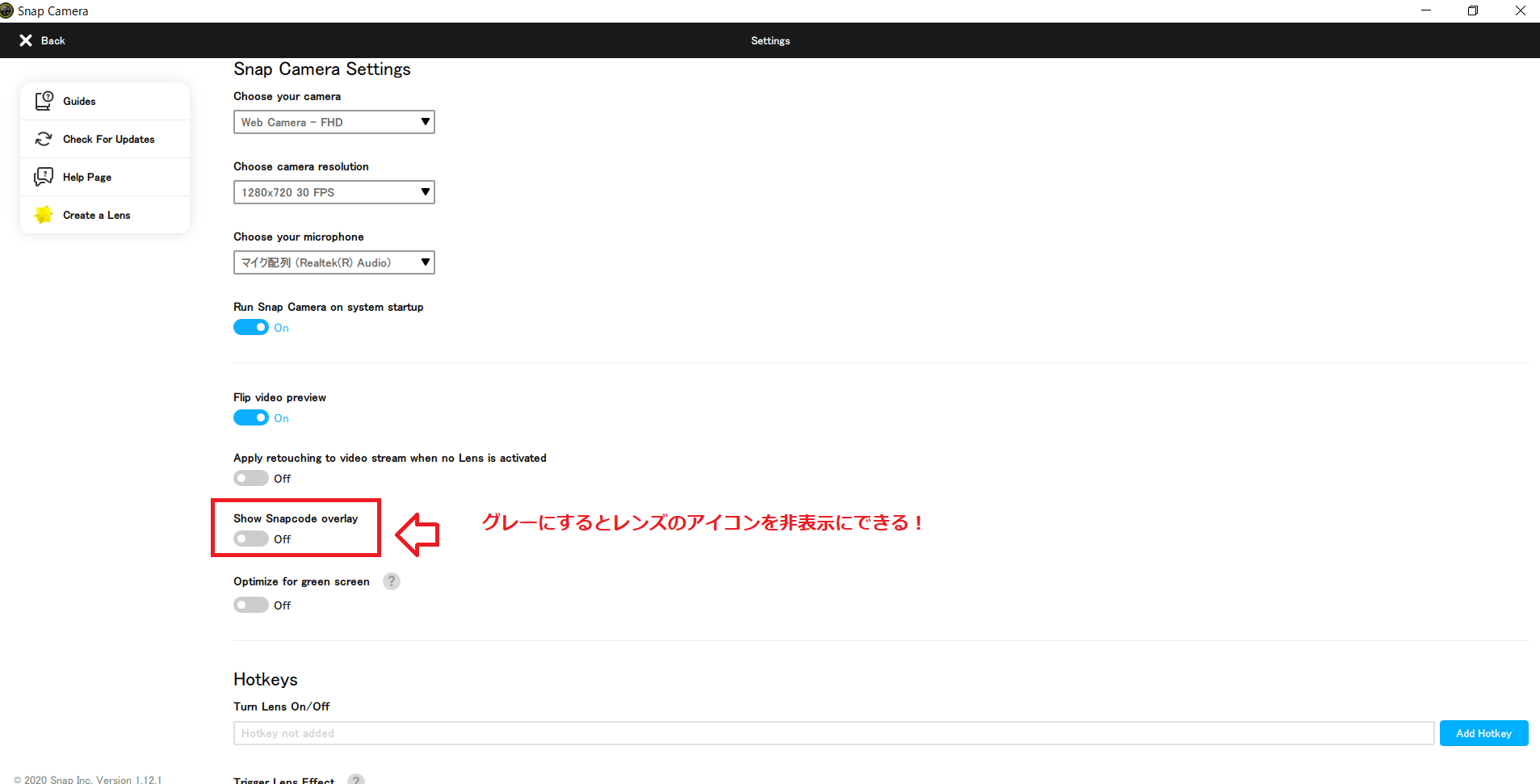This screenshot has height=784, width=1540.
Task: Click Add Hotkey for Turn Lens On/Off
Action: (1483, 733)
